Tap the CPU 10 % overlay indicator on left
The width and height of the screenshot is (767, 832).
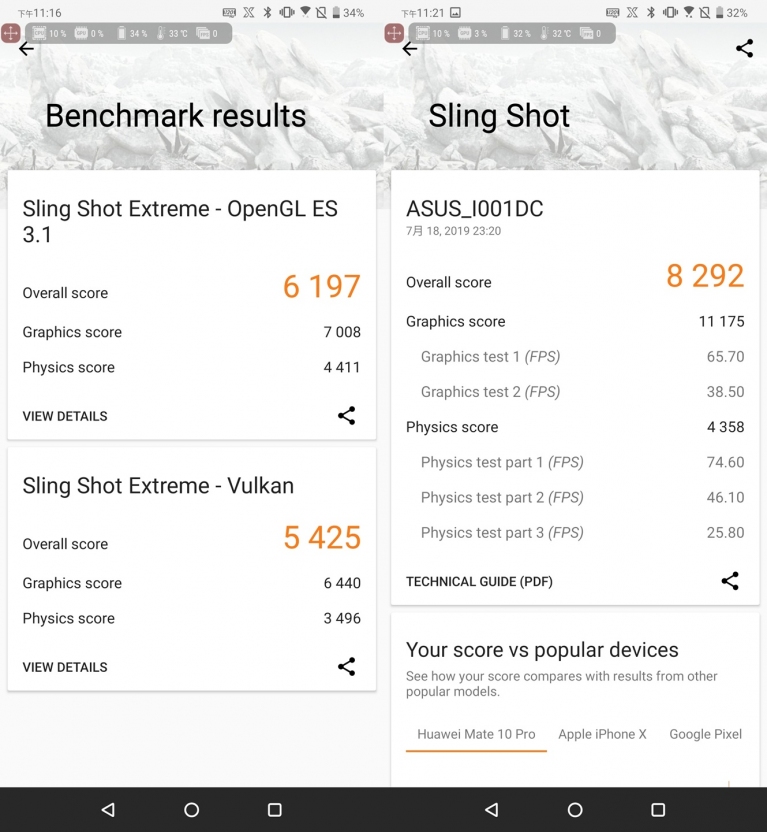coord(49,33)
